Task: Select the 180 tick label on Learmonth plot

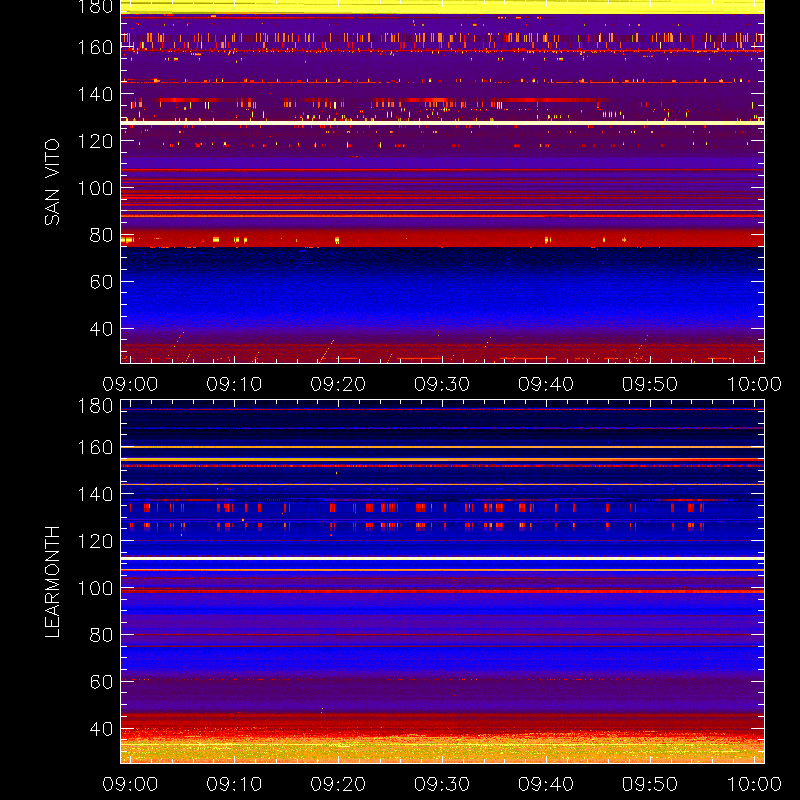Action: [95, 406]
